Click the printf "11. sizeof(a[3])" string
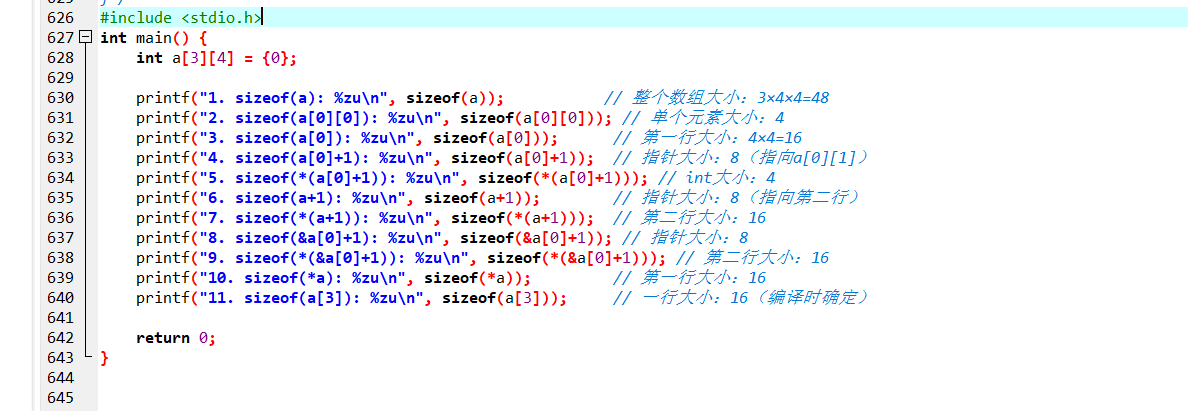 coord(312,297)
